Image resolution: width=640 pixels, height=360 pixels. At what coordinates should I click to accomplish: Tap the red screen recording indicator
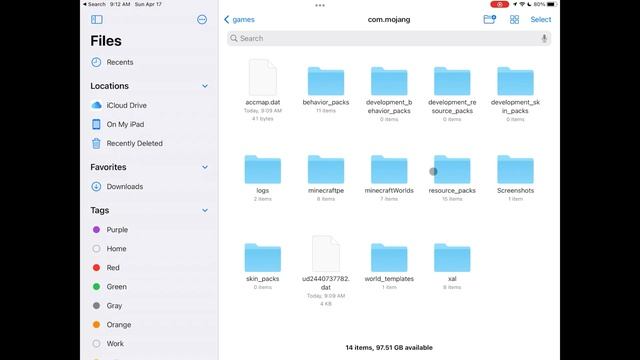[499, 4]
